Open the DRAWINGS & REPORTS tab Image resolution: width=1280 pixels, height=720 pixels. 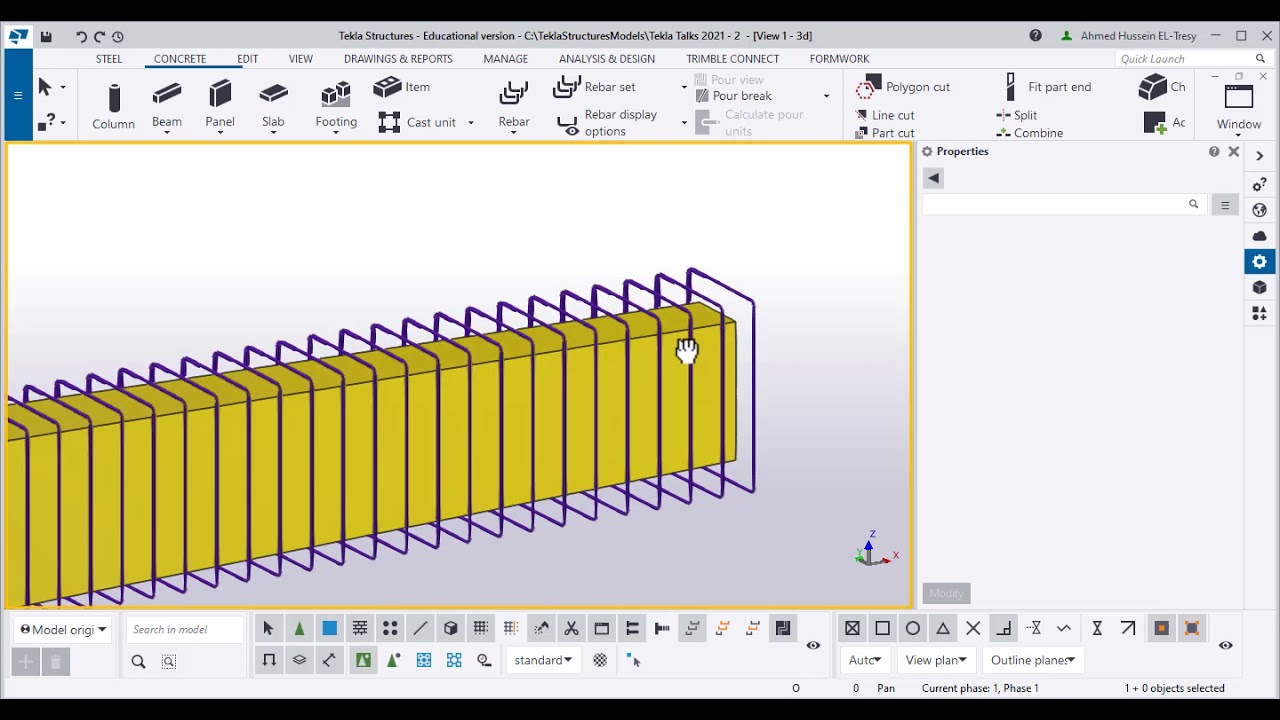tap(398, 59)
